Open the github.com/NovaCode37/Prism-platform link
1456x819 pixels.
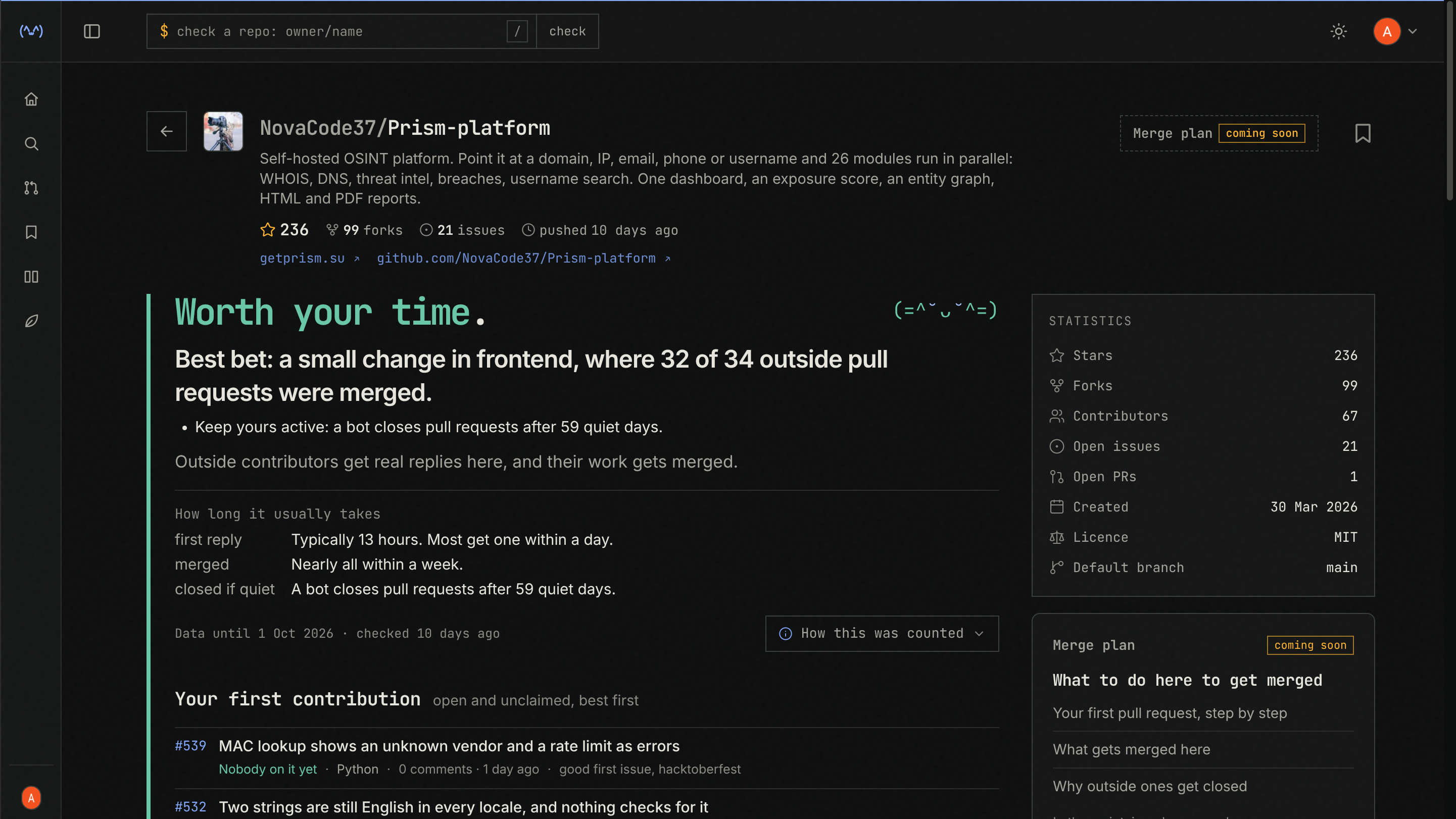pos(523,258)
